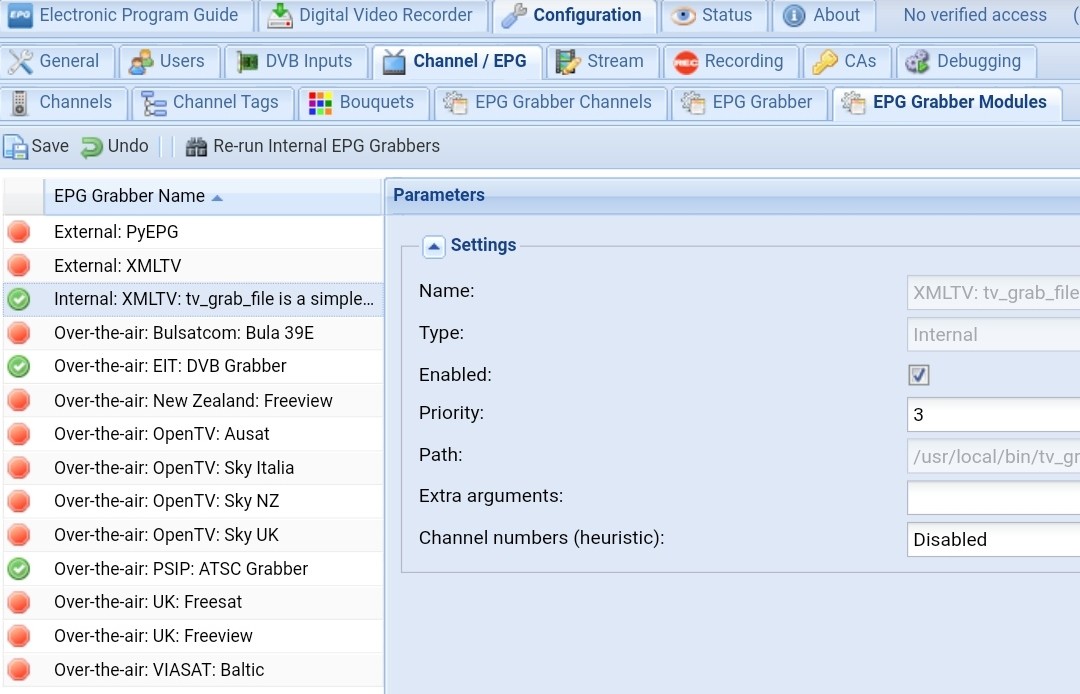Select Internal XMLTV tv_grab_file row
The image size is (1080, 694).
tap(193, 299)
